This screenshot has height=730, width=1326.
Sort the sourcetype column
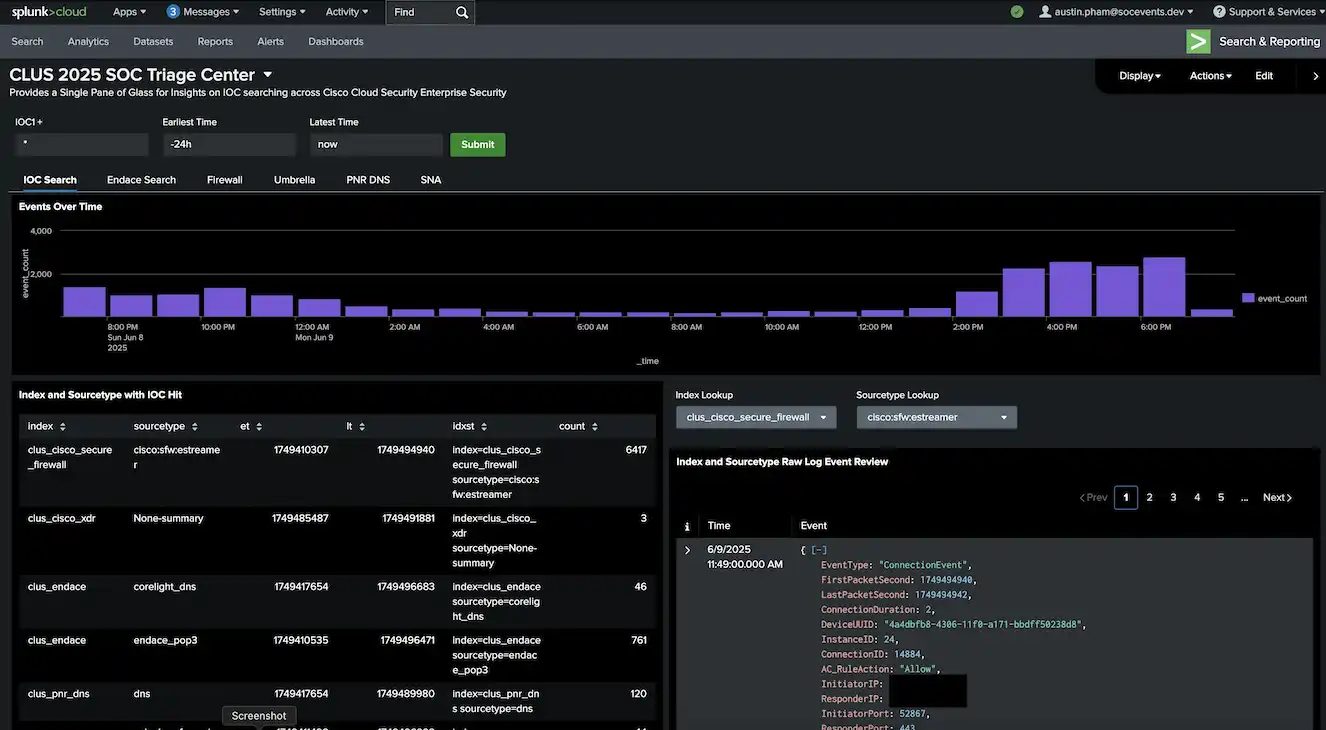pyautogui.click(x=193, y=425)
